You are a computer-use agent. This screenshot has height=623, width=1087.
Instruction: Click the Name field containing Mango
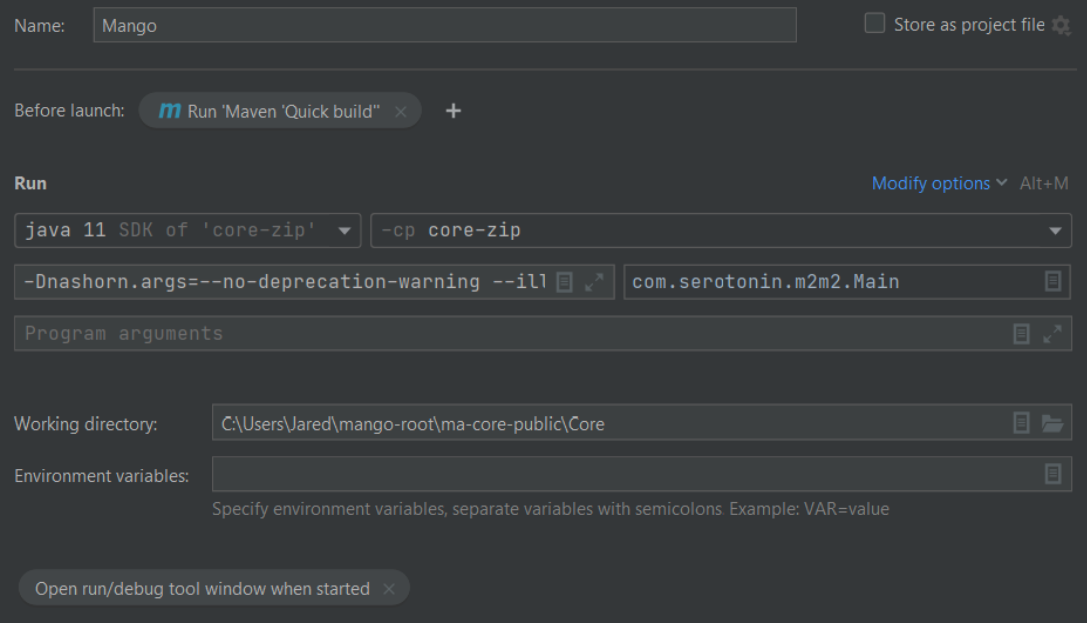(x=444, y=26)
